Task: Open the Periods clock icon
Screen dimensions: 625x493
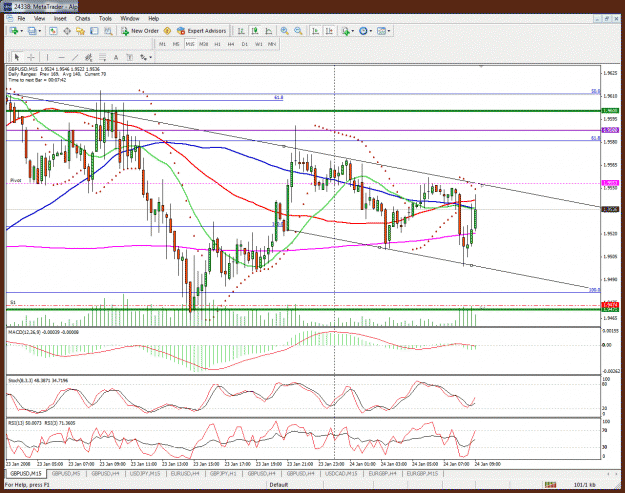Action: (x=363, y=31)
